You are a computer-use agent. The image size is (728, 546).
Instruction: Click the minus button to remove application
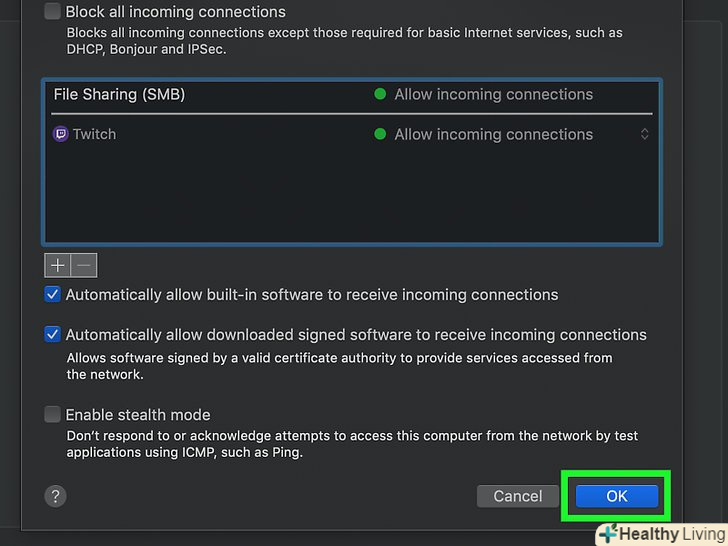84,265
